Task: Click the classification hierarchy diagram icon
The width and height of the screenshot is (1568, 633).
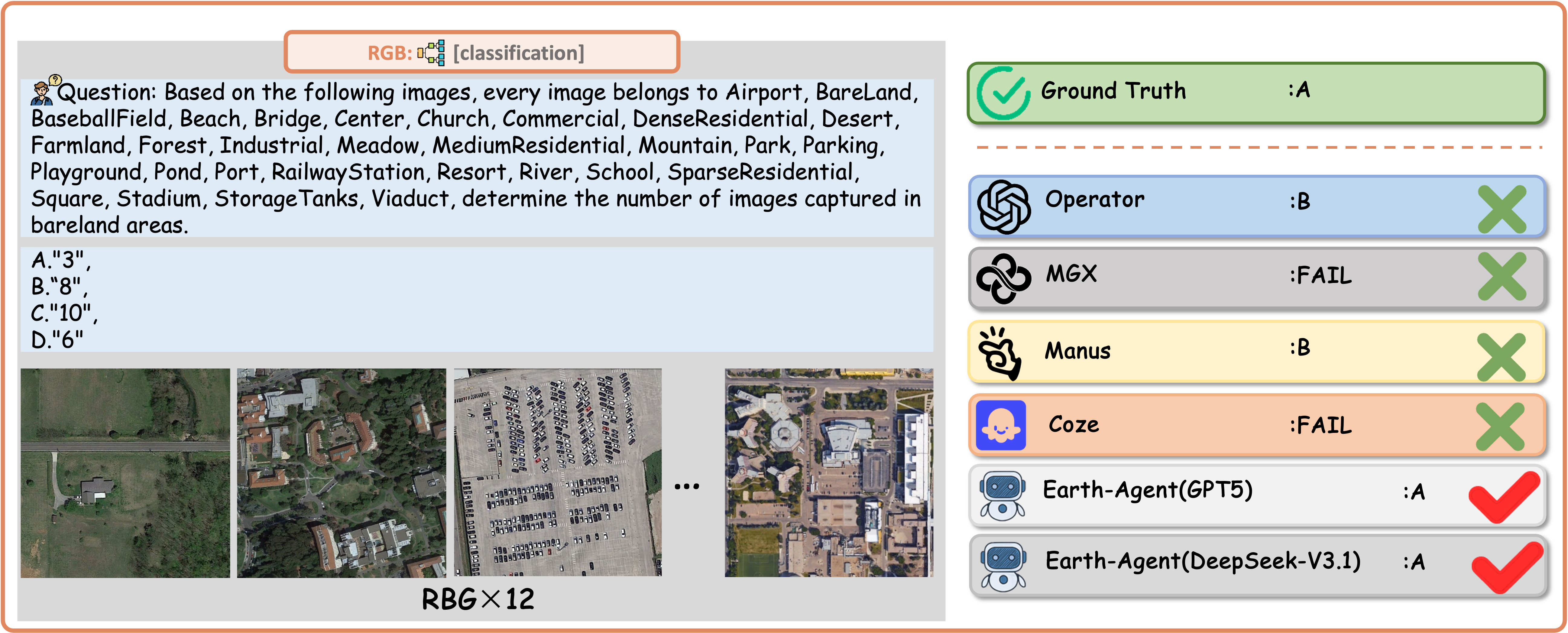Action: point(431,53)
